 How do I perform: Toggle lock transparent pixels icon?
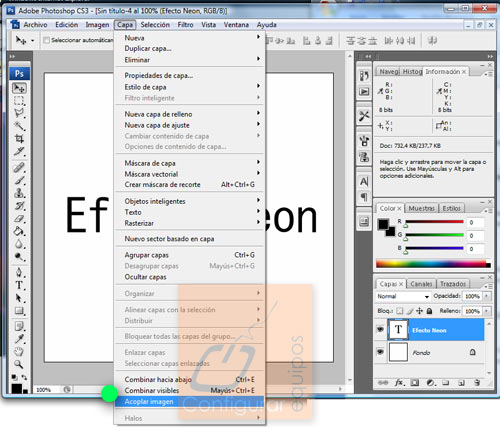tap(399, 311)
